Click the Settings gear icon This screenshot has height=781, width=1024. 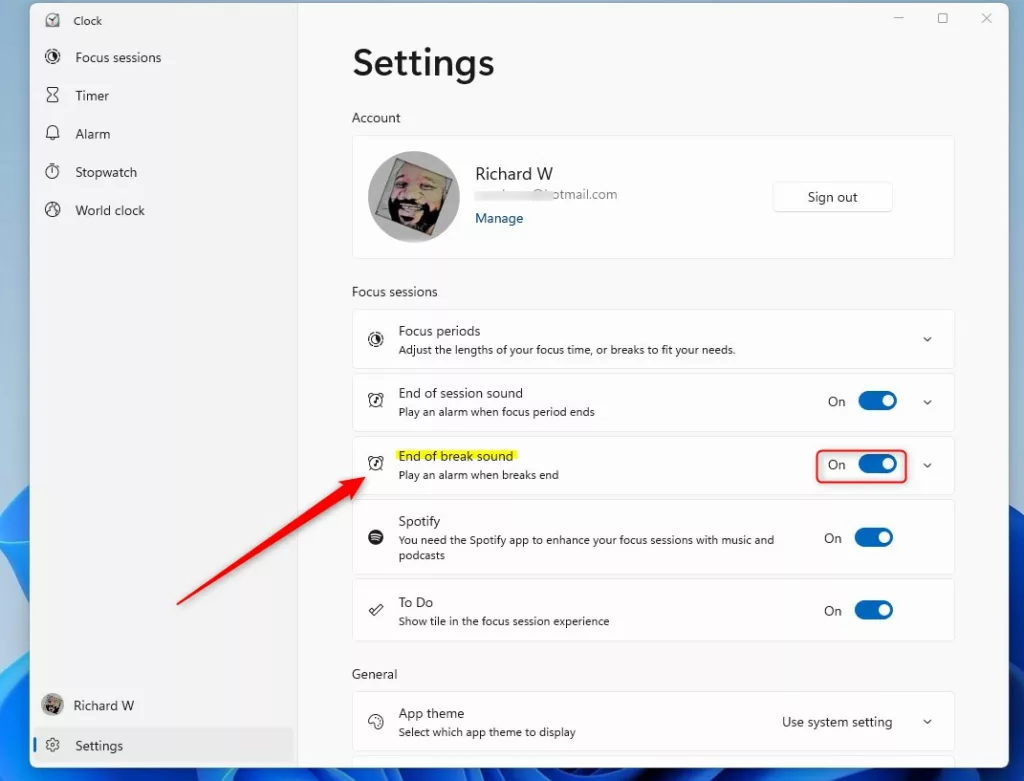click(53, 745)
